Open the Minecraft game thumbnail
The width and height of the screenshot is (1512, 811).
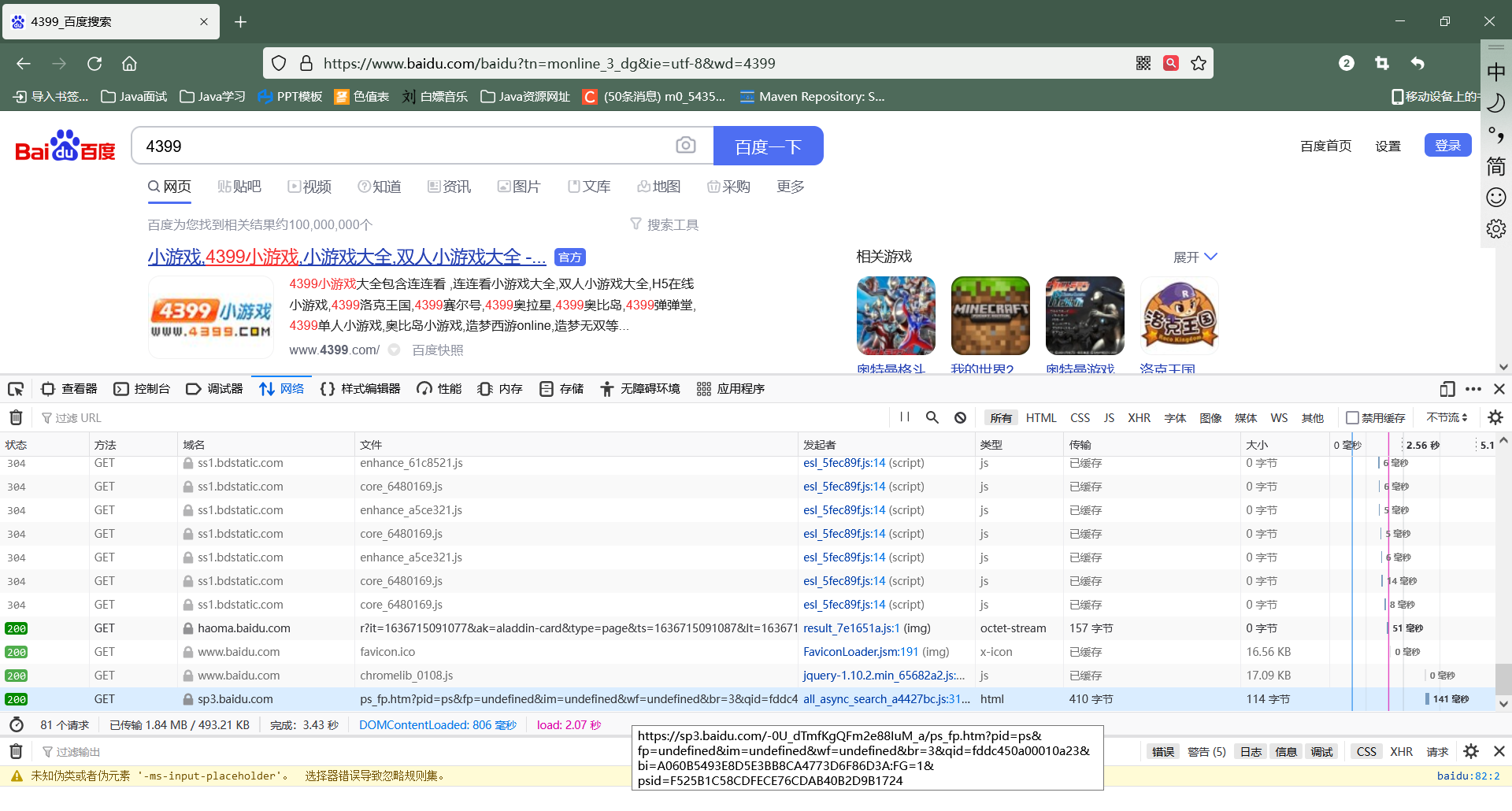(x=990, y=315)
